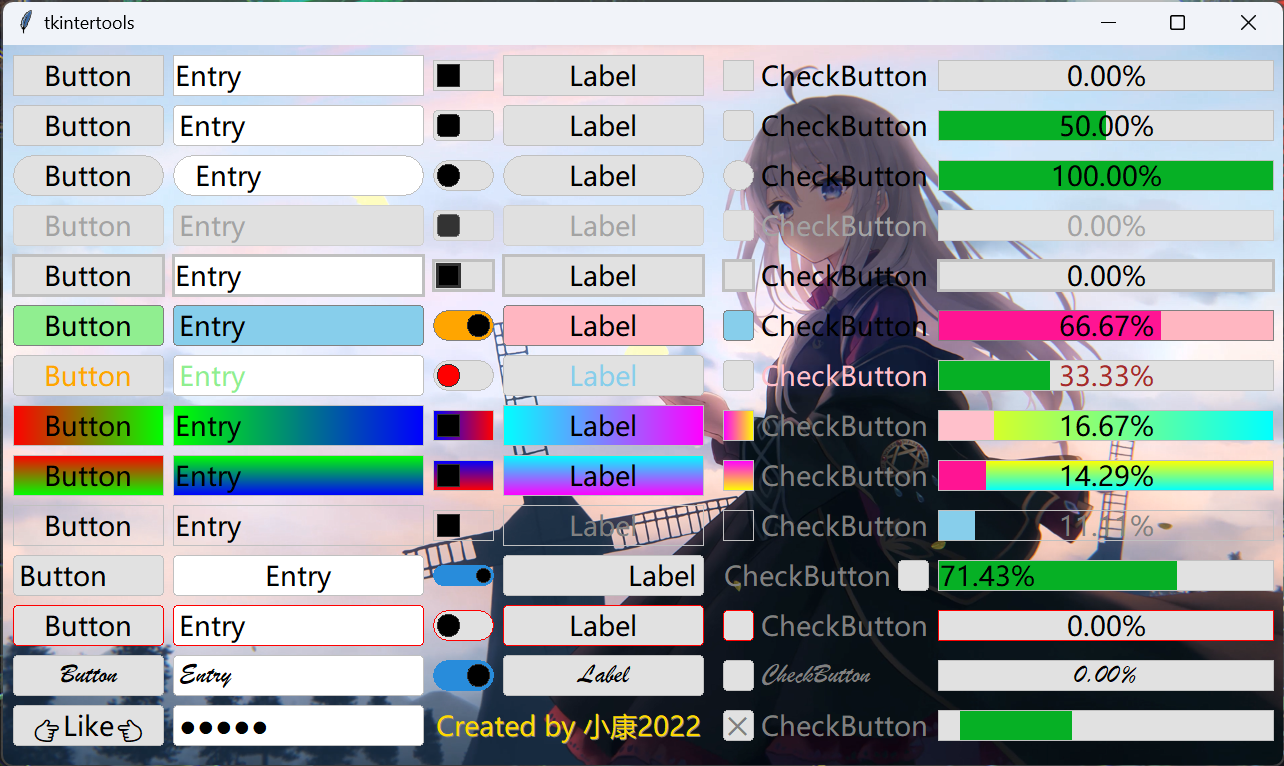Click the italic 0.00% progress bar
Image resolution: width=1284 pixels, height=766 pixels.
[x=1106, y=676]
